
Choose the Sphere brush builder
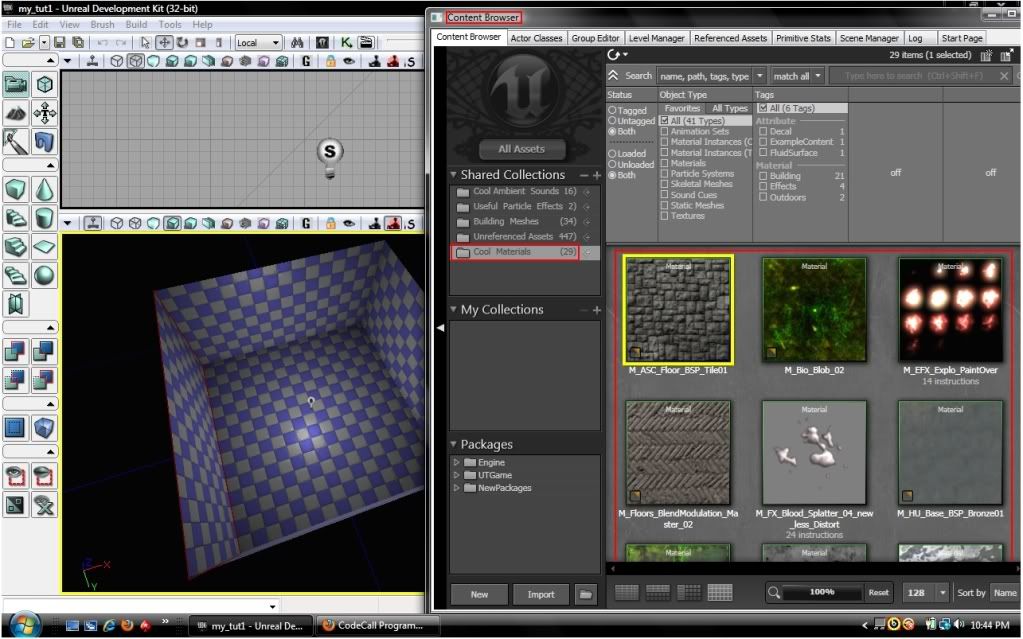[x=44, y=276]
